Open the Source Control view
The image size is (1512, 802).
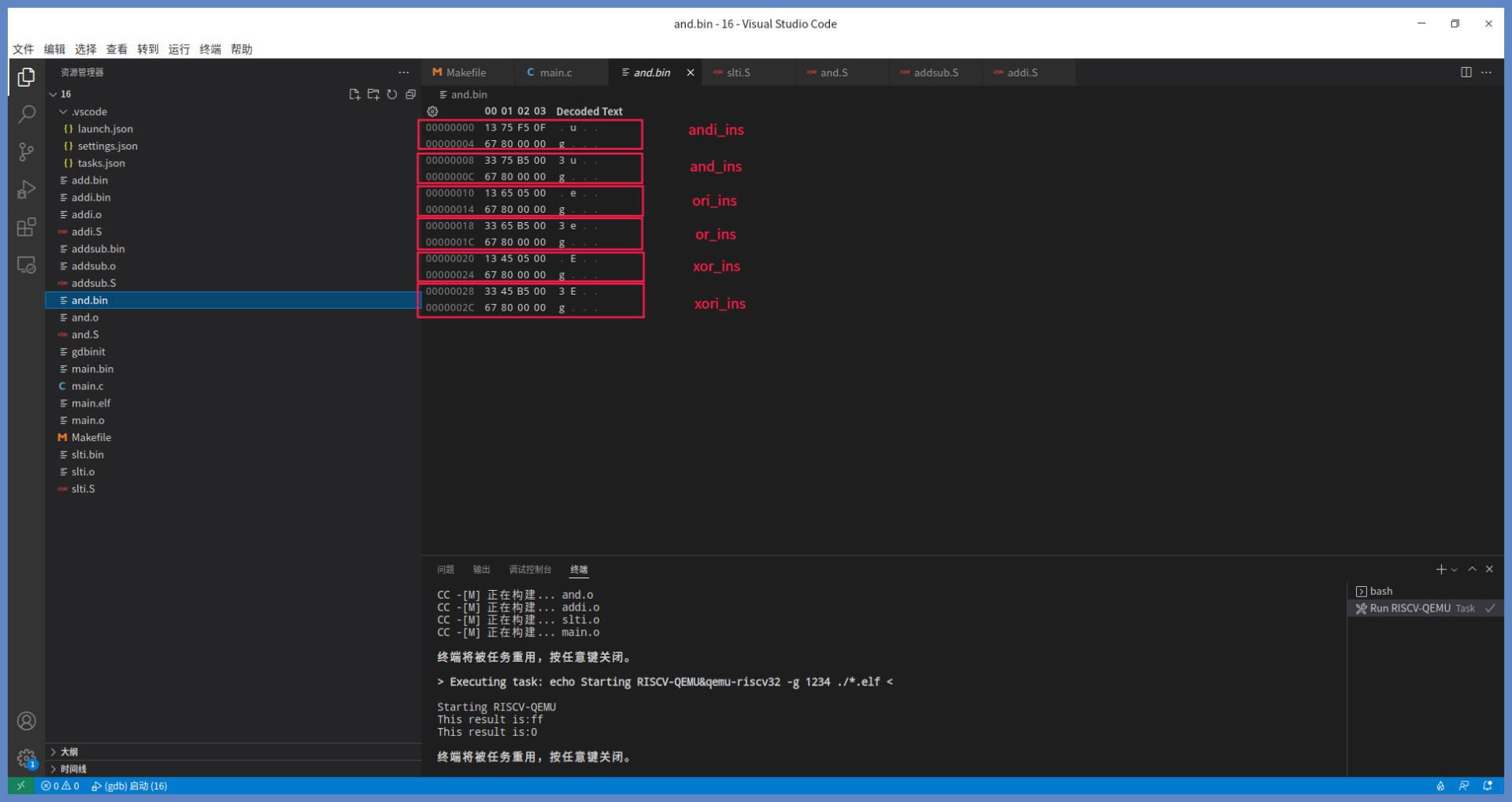(x=27, y=152)
